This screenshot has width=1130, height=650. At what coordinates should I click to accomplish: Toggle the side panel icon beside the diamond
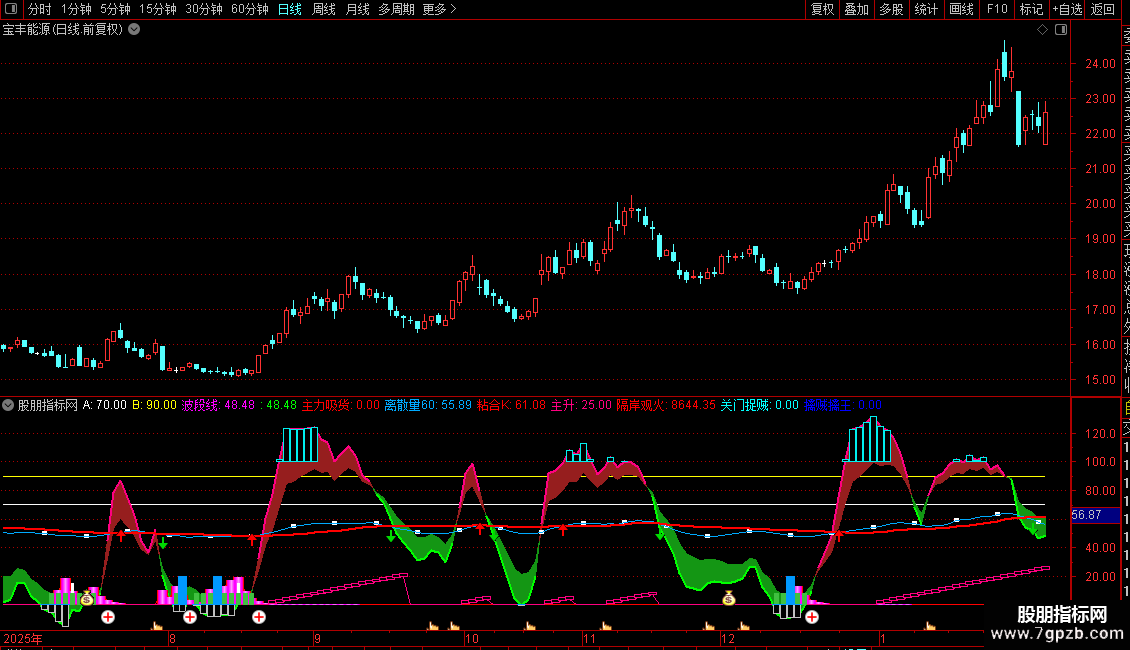[x=1061, y=30]
